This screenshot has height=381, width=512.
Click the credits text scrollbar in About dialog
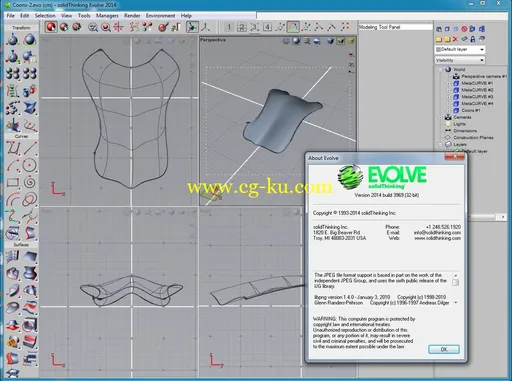(455, 289)
